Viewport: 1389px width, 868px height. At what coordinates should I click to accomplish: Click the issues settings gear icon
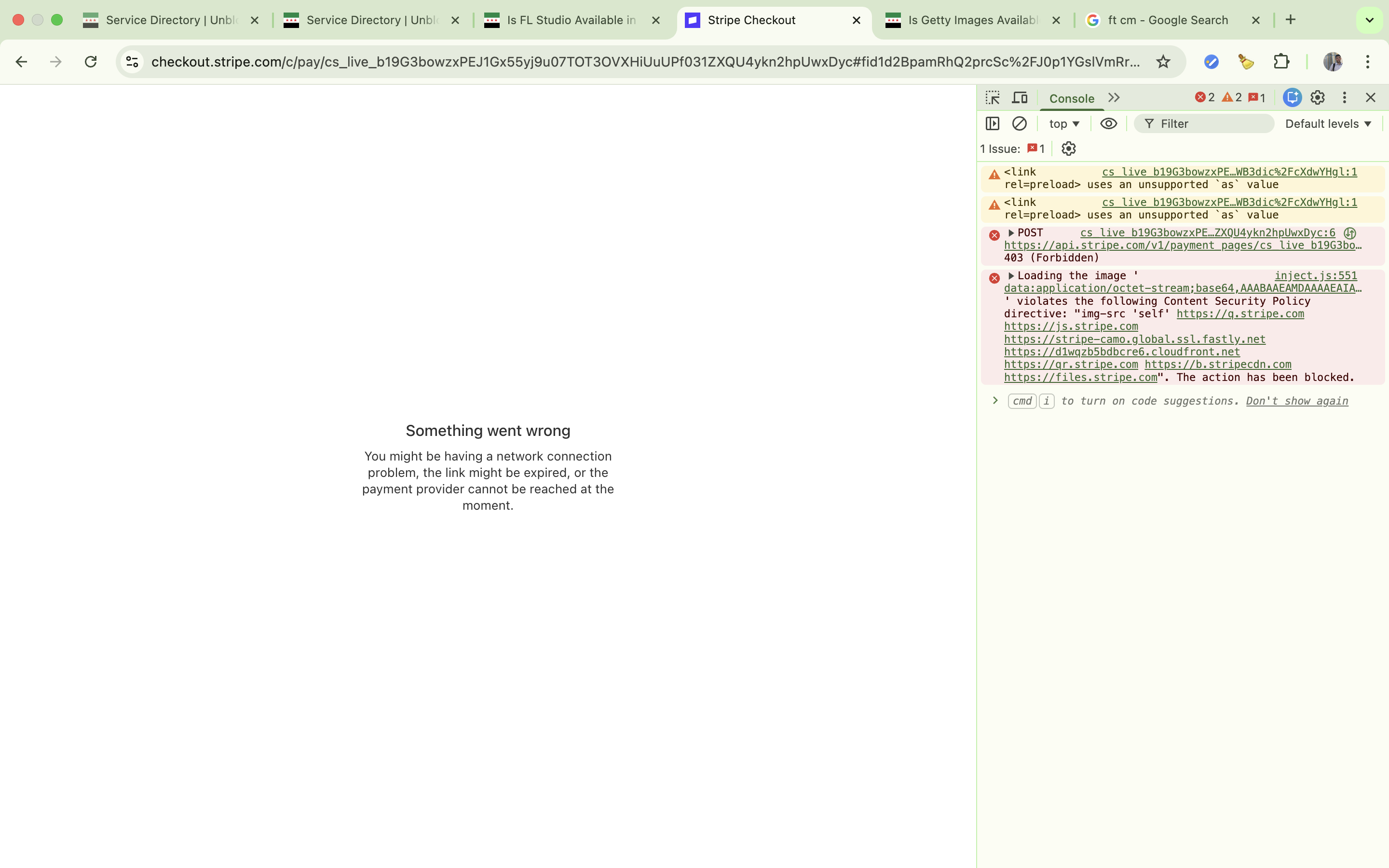click(1068, 149)
